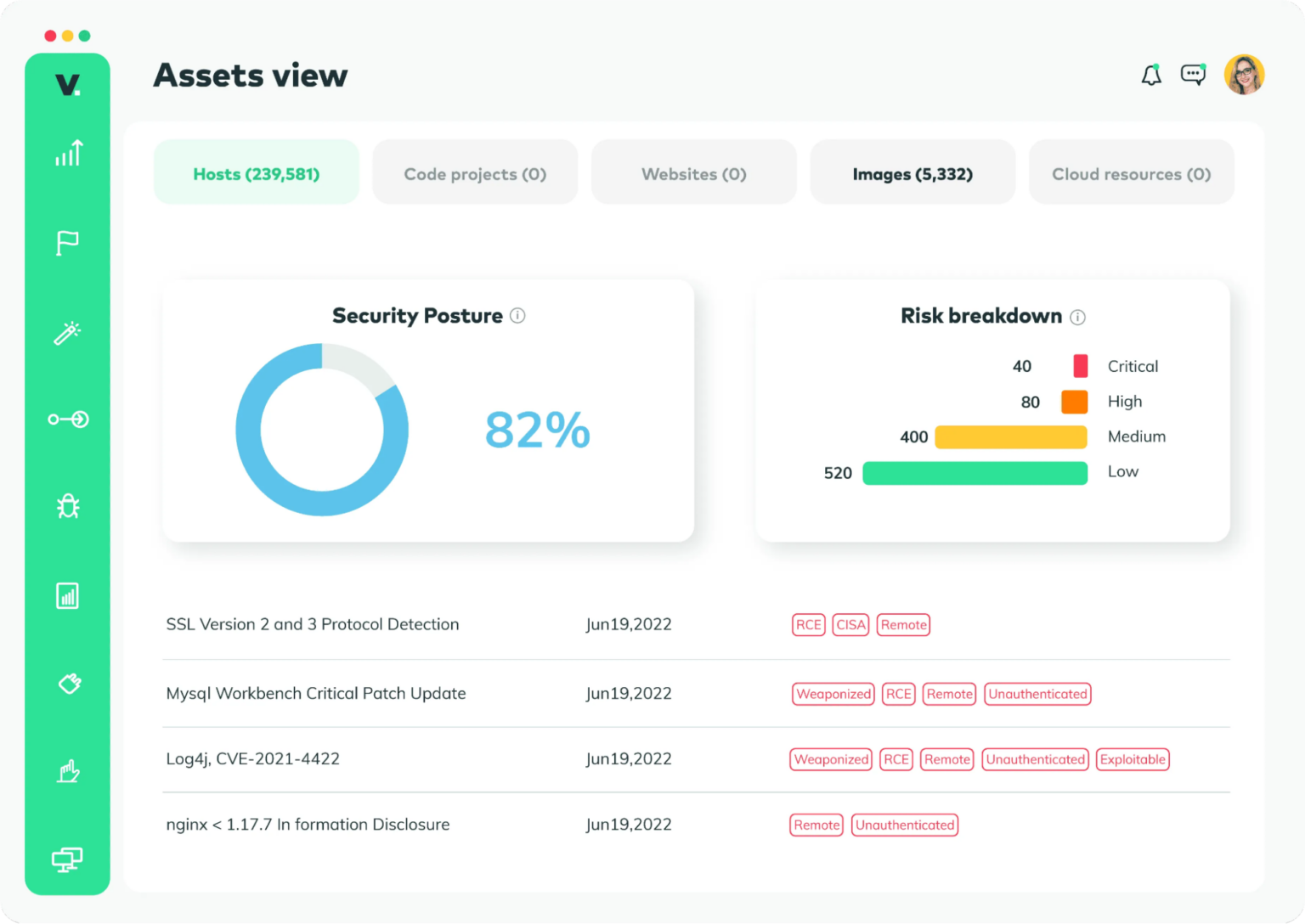Select the flag icon in the sidebar
Viewport: 1305px width, 924px height.
68,244
